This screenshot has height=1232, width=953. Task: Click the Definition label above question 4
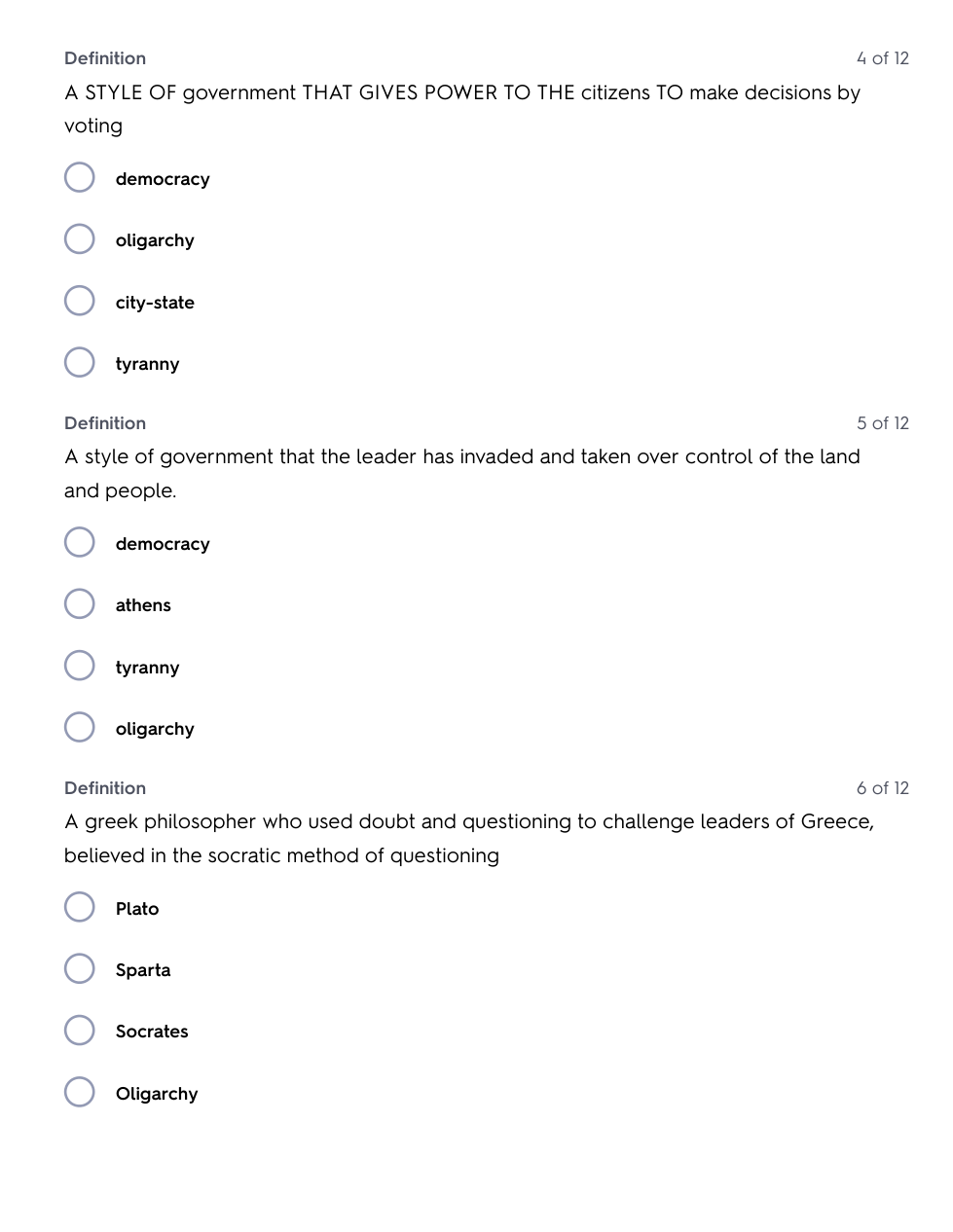tap(105, 58)
